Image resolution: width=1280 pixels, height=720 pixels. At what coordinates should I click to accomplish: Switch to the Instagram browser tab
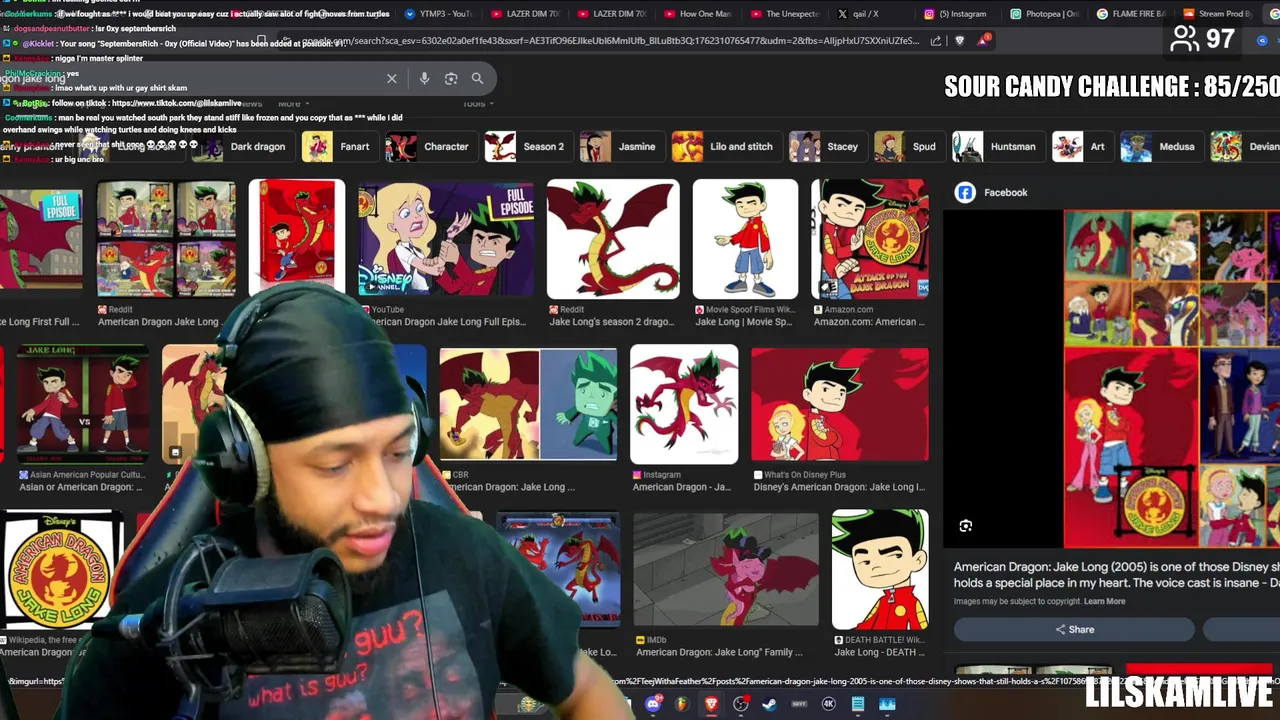957,14
